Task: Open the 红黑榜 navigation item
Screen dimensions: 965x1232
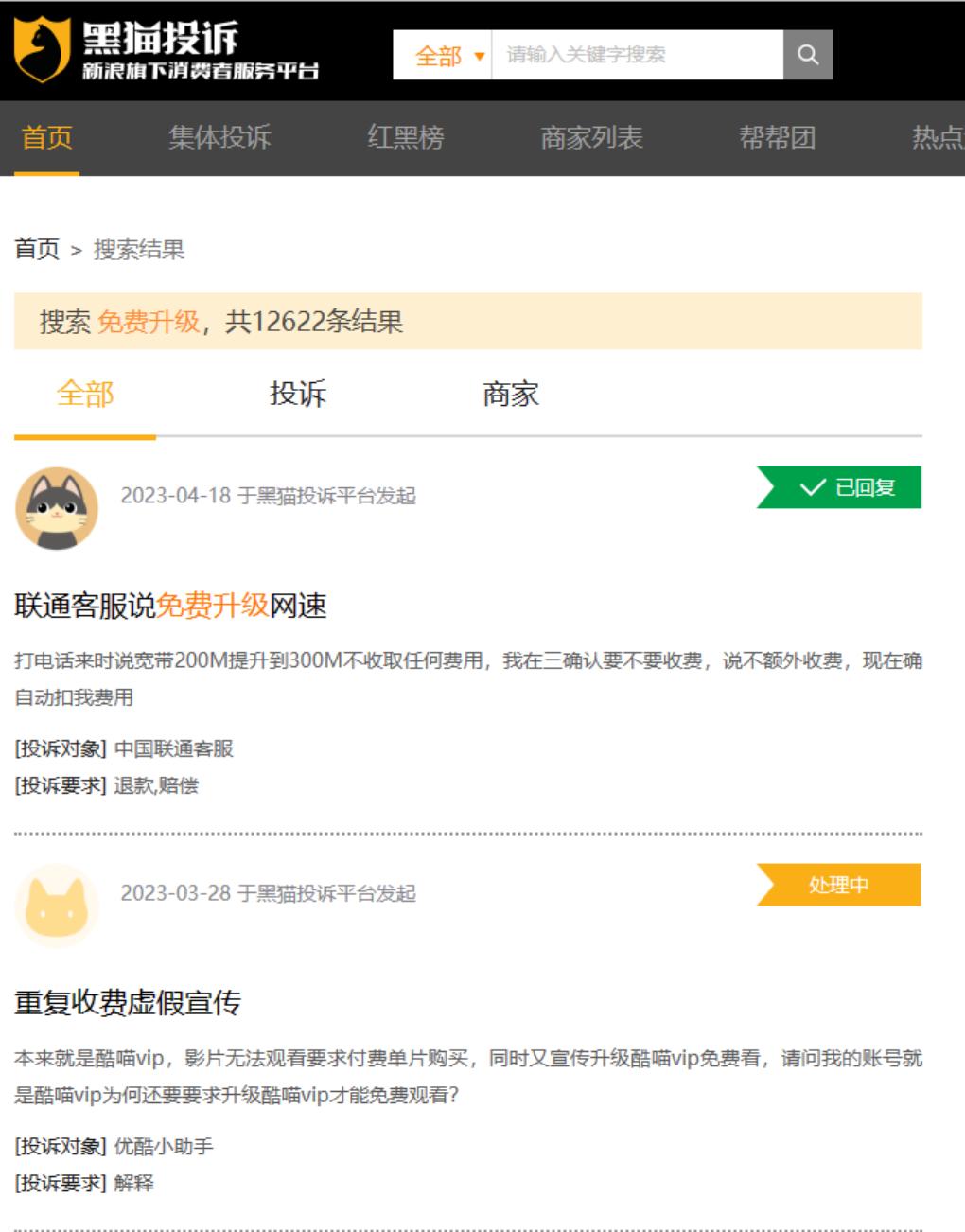Action: (406, 137)
